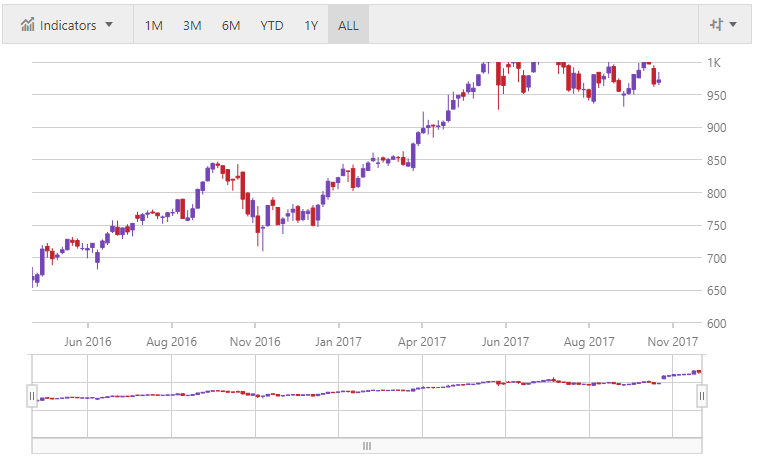Viewport: 757px width, 459px height.
Task: Select the 1Y range button
Action: pos(311,25)
